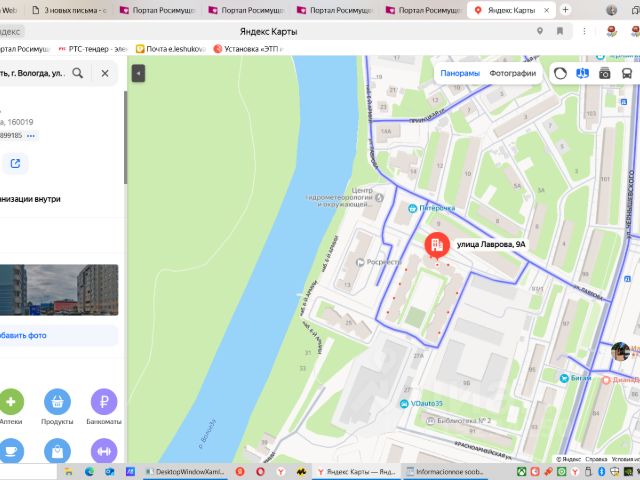Screen dimensions: 640x480
Task: Open Outlook from the taskbar
Action: [109, 472]
